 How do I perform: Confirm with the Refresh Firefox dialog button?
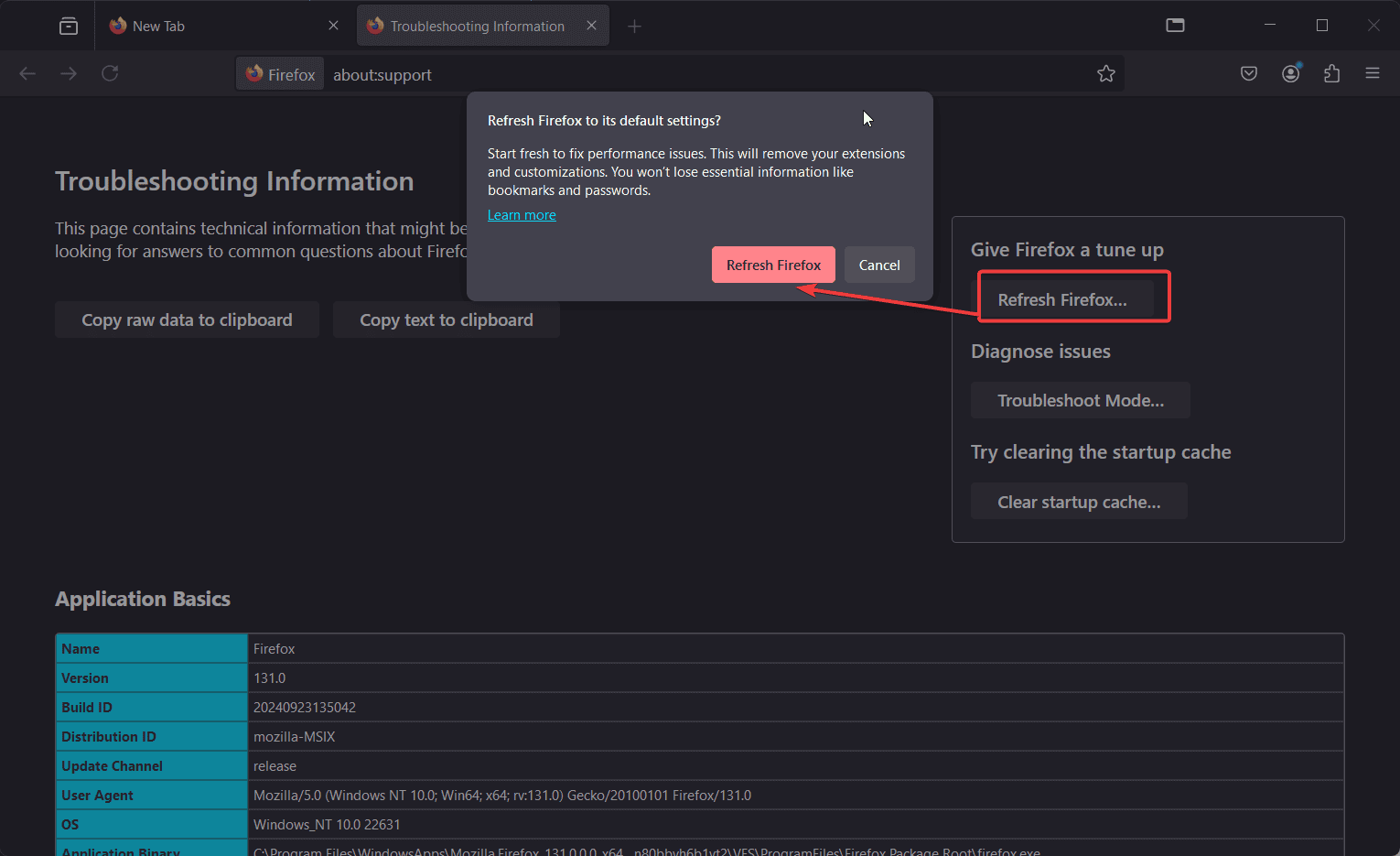point(773,265)
